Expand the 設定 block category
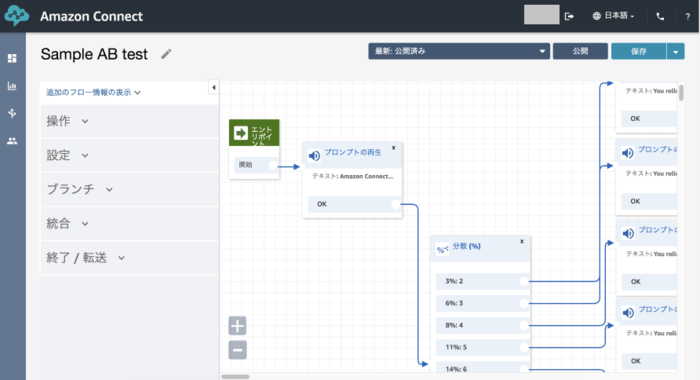Image resolution: width=700 pixels, height=380 pixels. coord(129,155)
